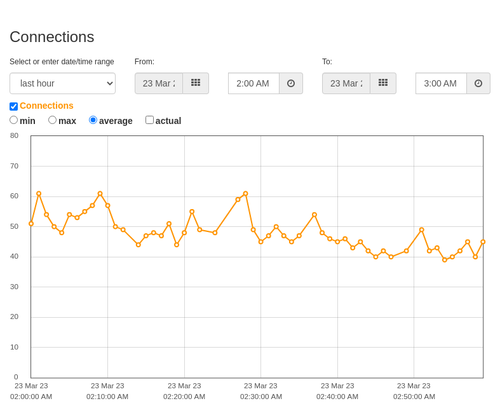500x403 pixels.
Task: Enable the actual checkbox
Action: (x=150, y=120)
